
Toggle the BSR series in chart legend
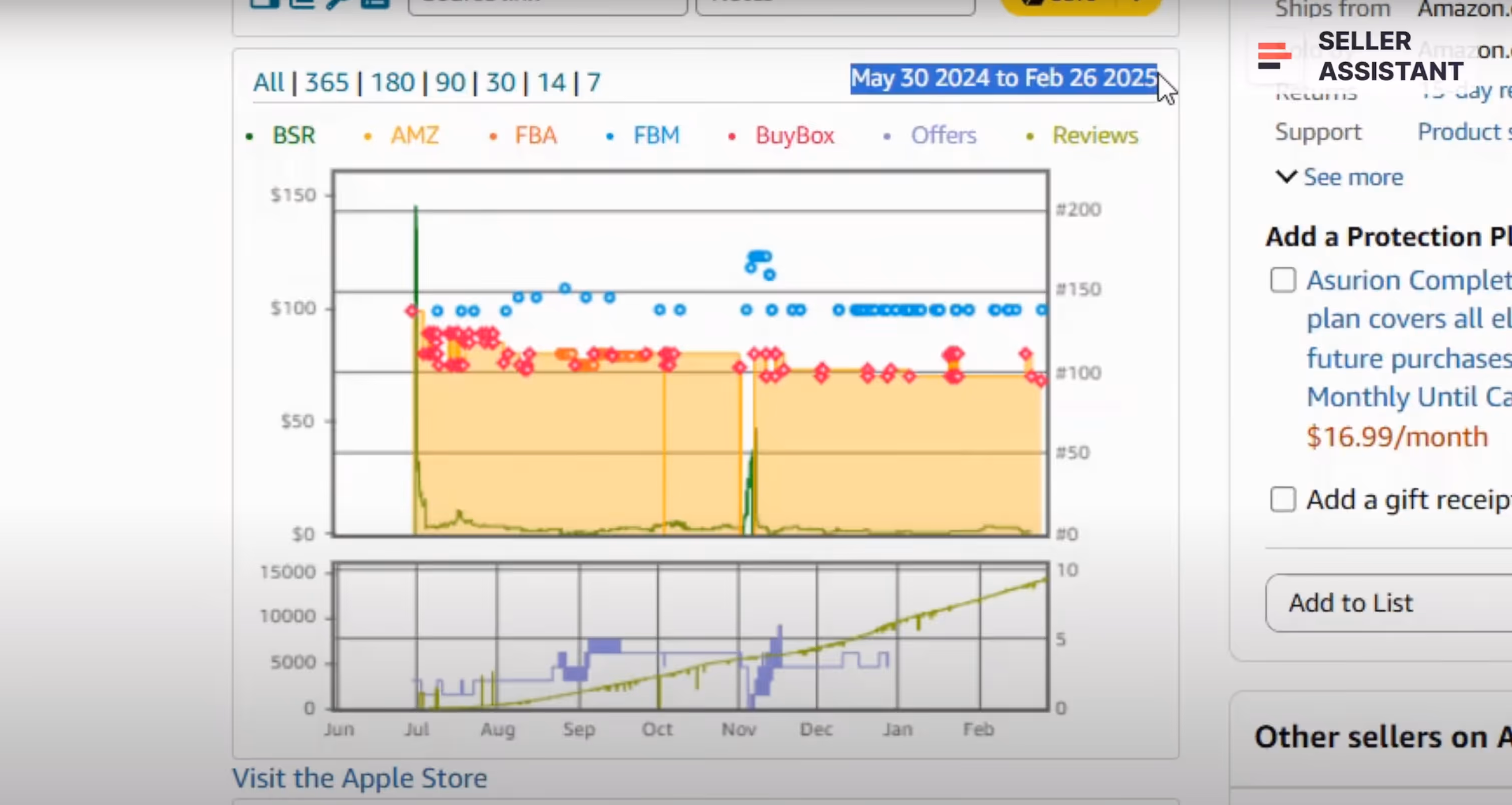coord(293,136)
